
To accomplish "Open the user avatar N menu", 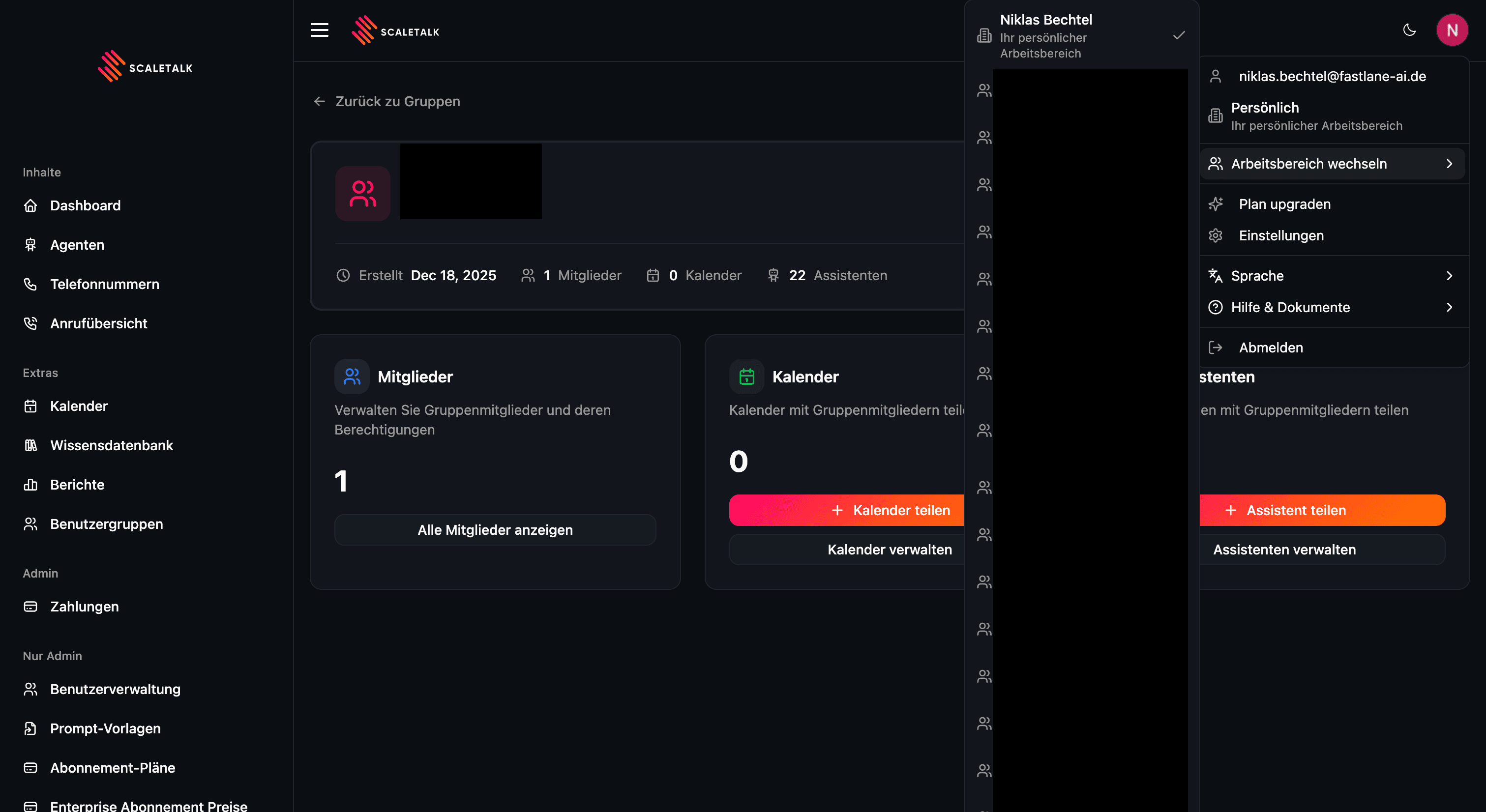I will pos(1452,30).
